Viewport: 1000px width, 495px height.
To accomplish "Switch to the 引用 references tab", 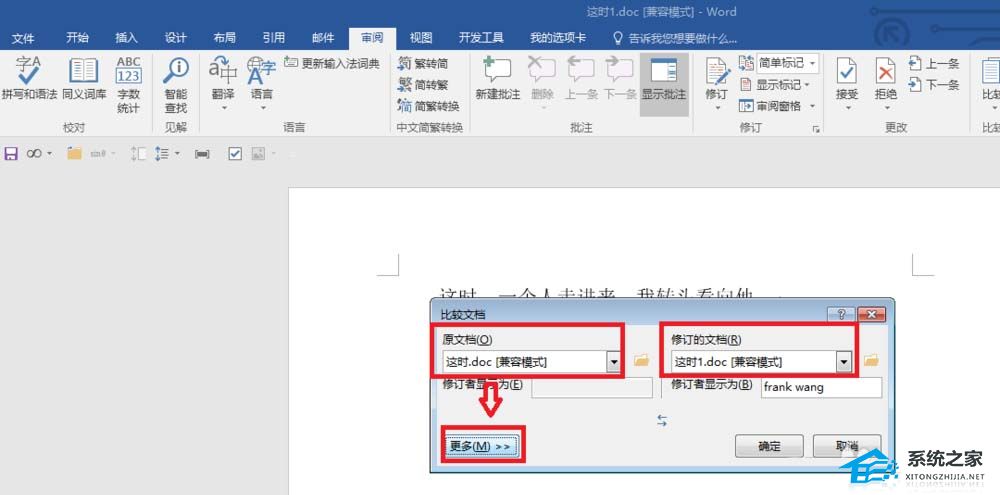I will (274, 38).
